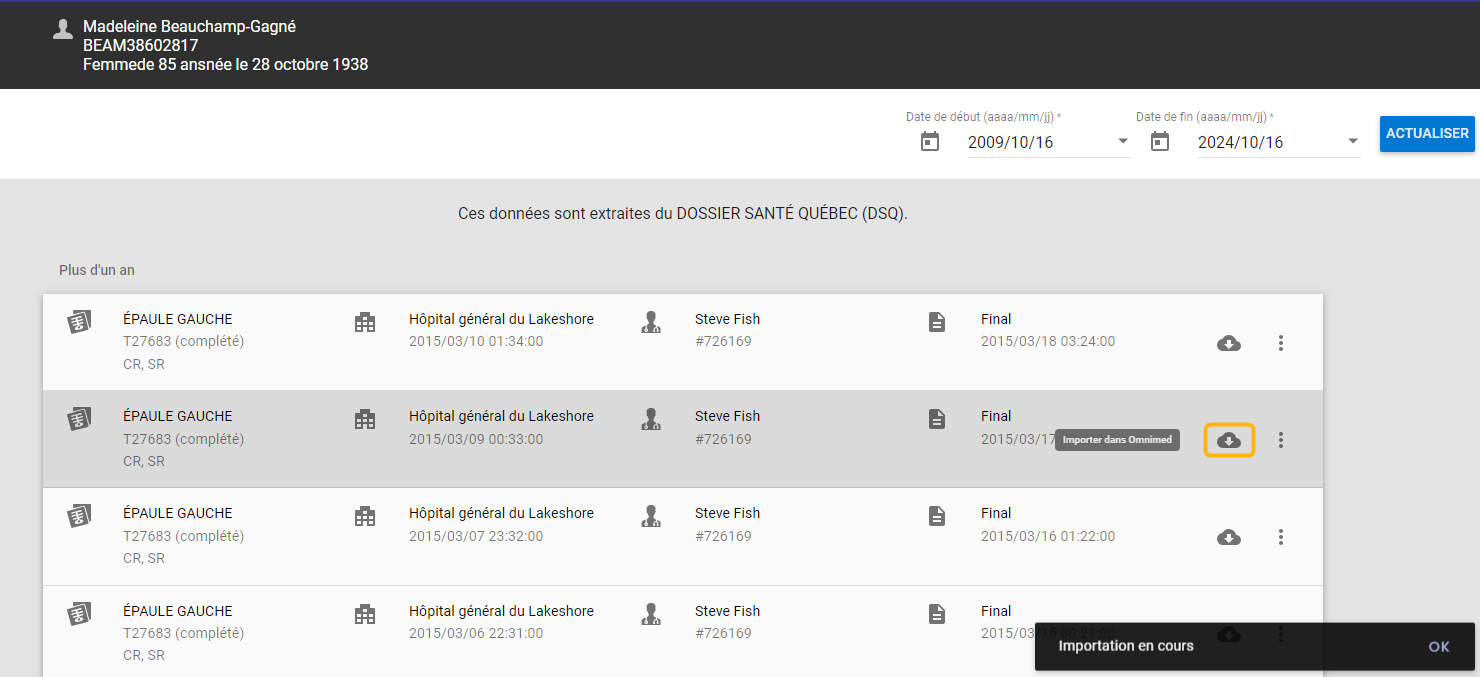
Task: Select the Hôpital général du Lakeshore link on the third row
Action: (x=501, y=513)
